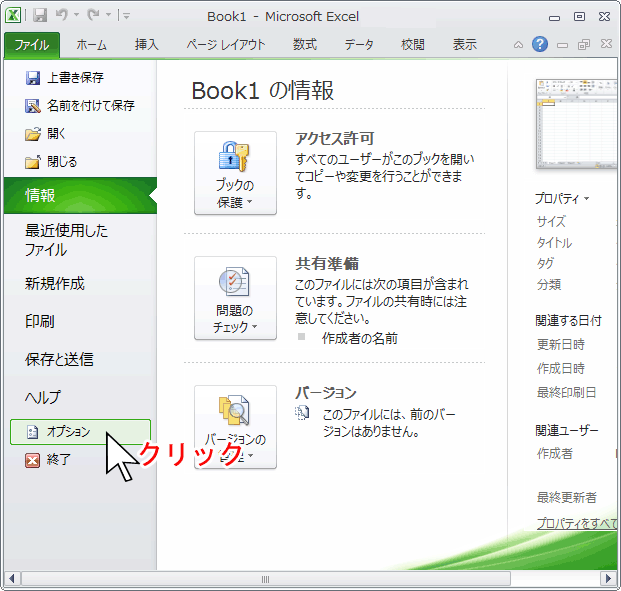Click the オプション menu item
The width and height of the screenshot is (621, 591).
click(x=80, y=432)
